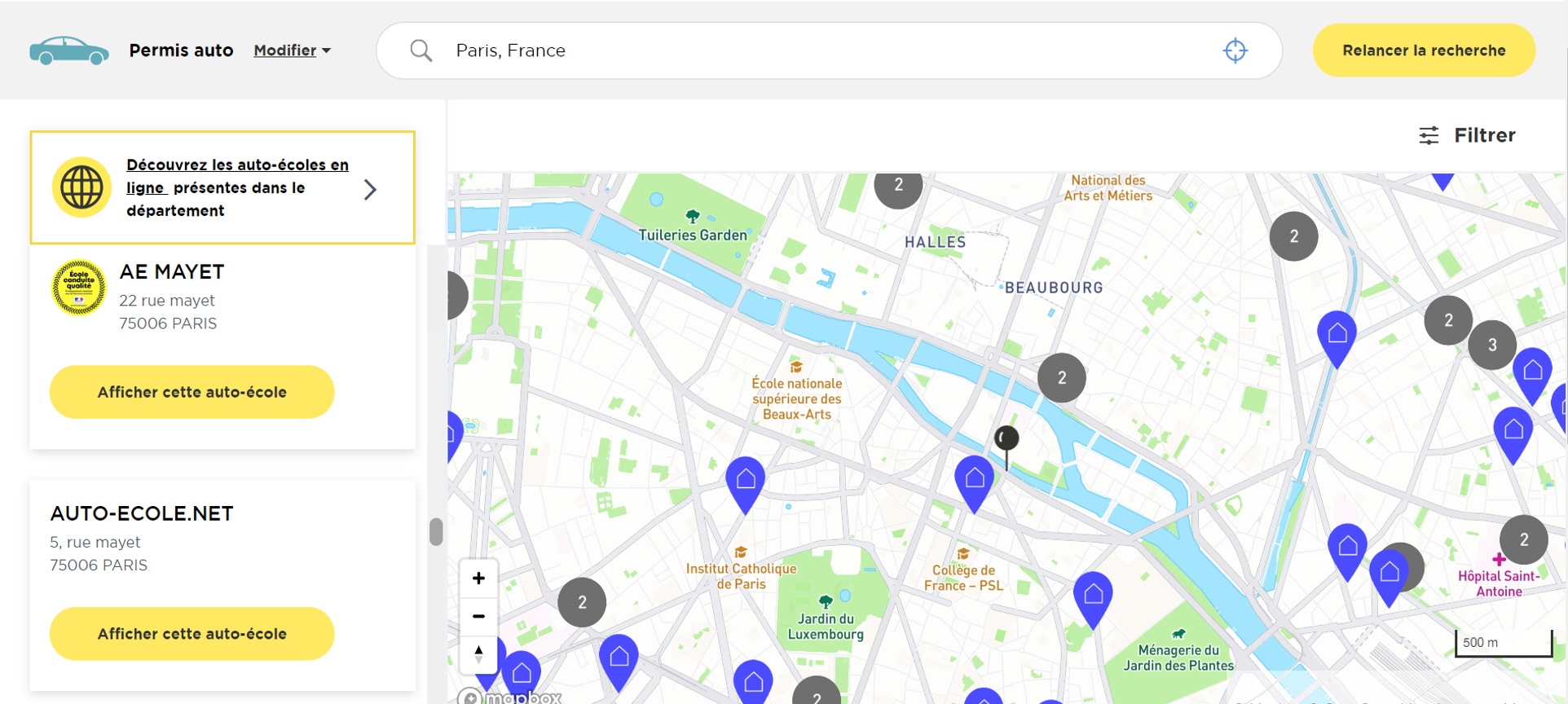
Task: Open cluster 2 above the Halles label
Action: [x=898, y=187]
